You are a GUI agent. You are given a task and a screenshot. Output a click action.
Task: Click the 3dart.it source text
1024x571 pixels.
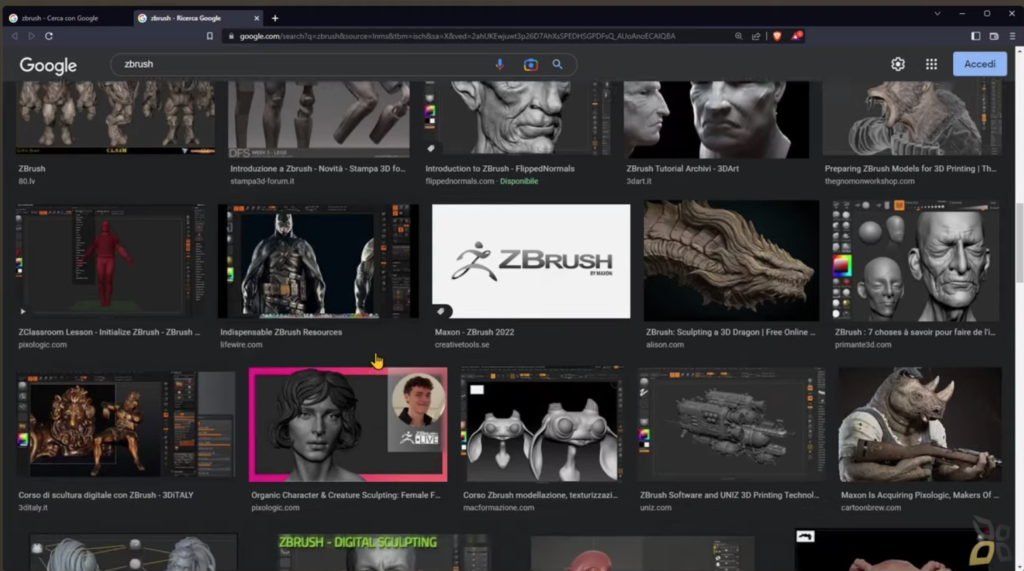tap(639, 181)
